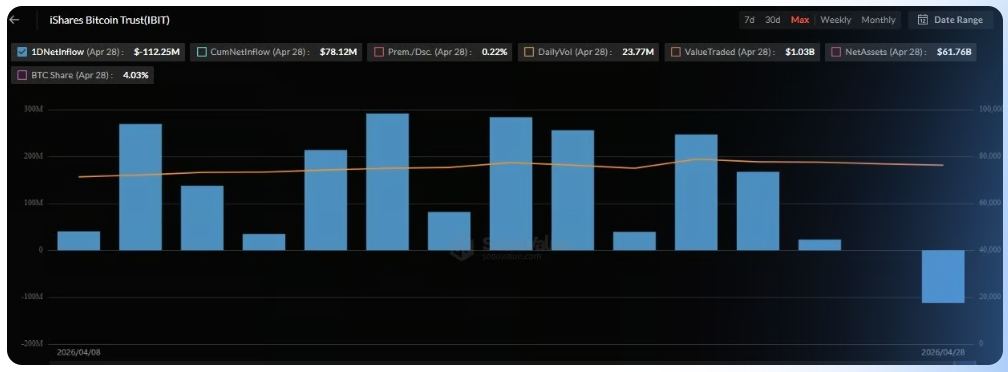Click the 4.03% BTC share value
1008x372 pixels.
click(x=136, y=75)
